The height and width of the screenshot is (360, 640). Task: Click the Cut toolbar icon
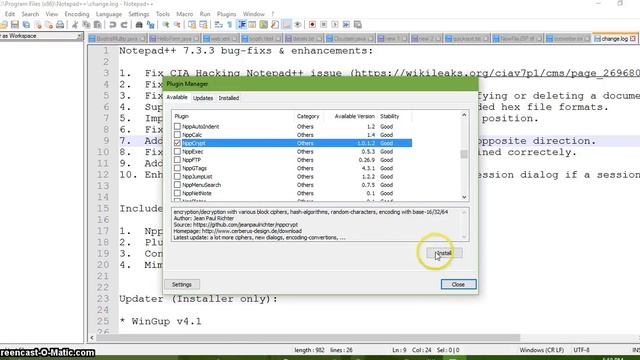coord(75,25)
